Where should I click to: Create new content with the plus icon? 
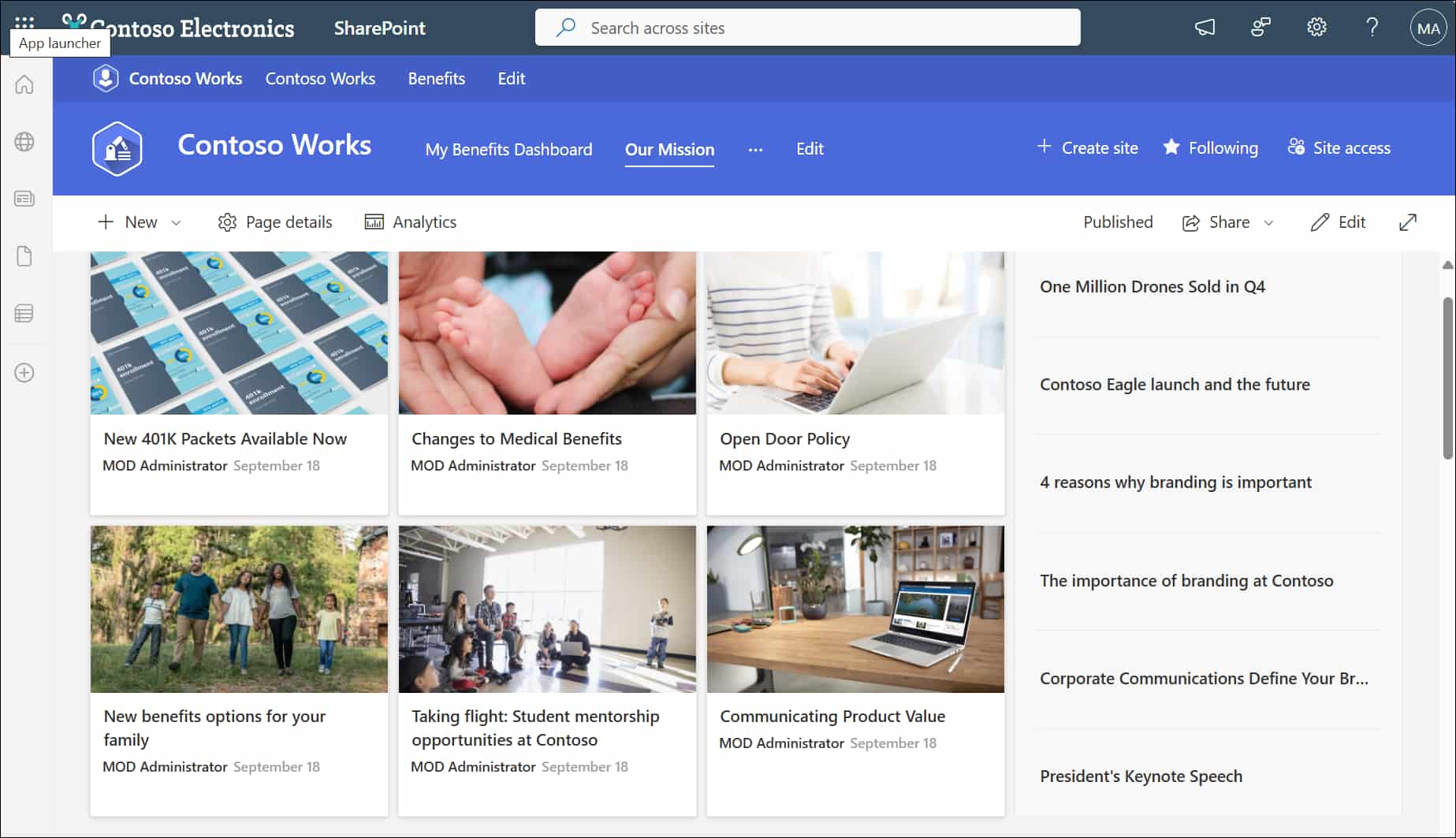[24, 373]
